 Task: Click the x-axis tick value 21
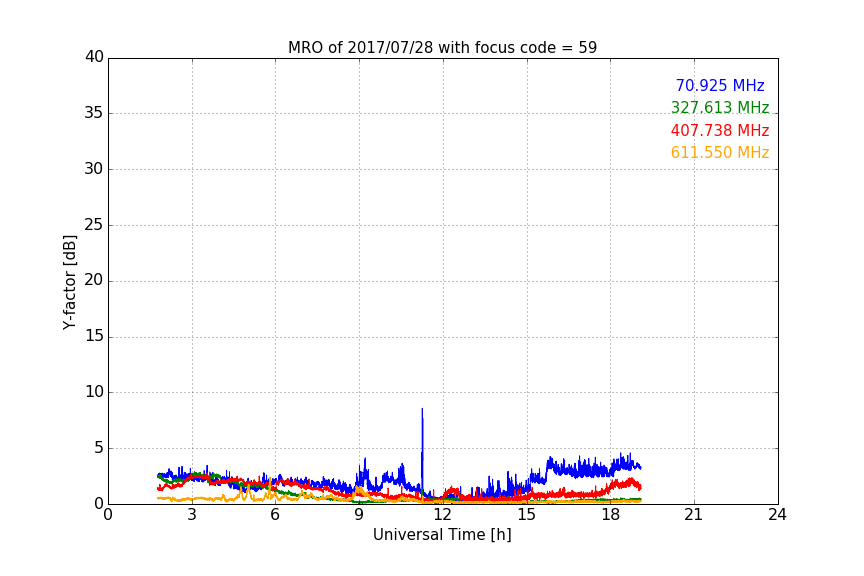694,515
